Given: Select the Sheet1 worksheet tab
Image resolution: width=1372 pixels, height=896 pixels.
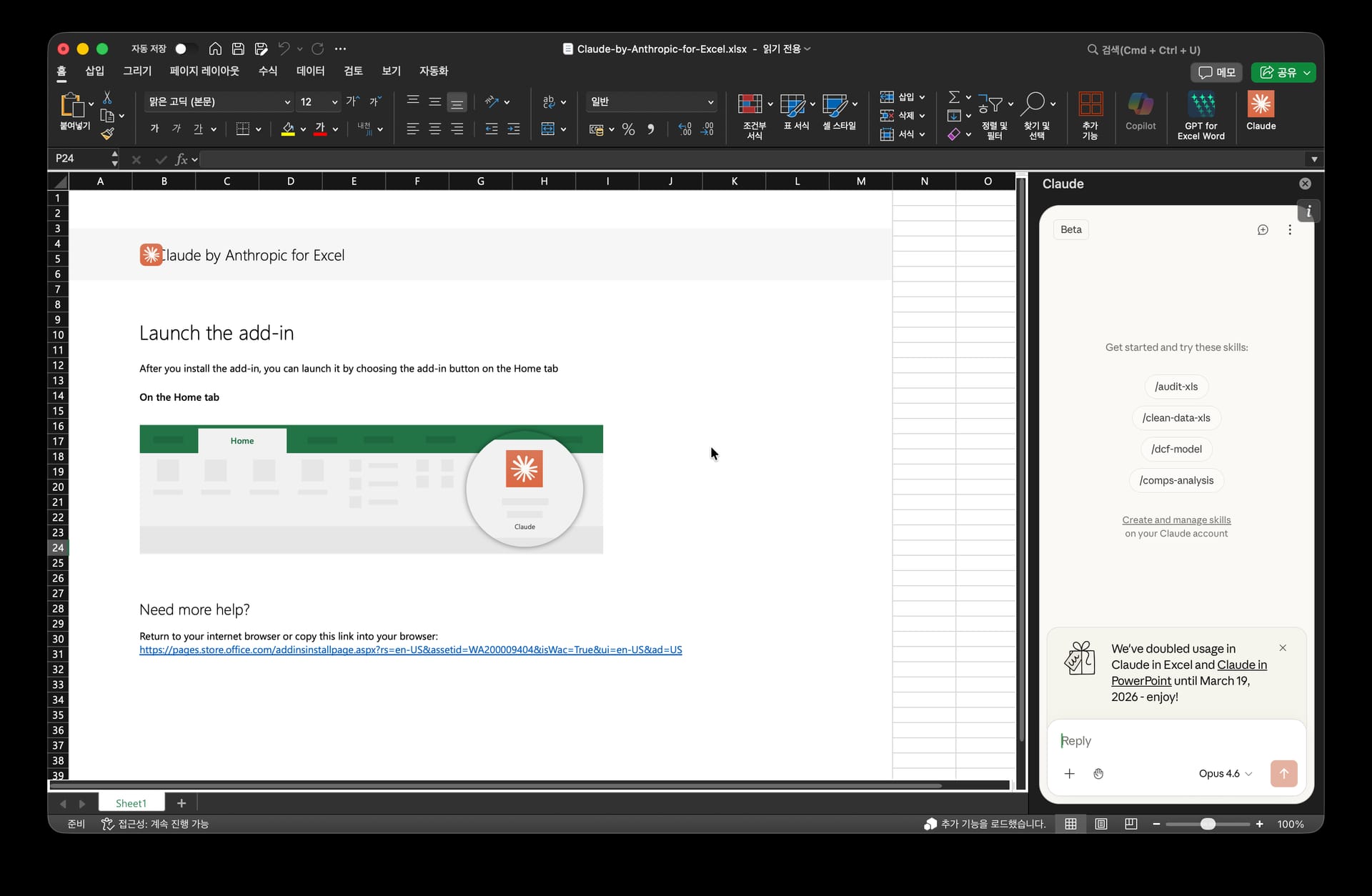Looking at the screenshot, I should tap(131, 803).
